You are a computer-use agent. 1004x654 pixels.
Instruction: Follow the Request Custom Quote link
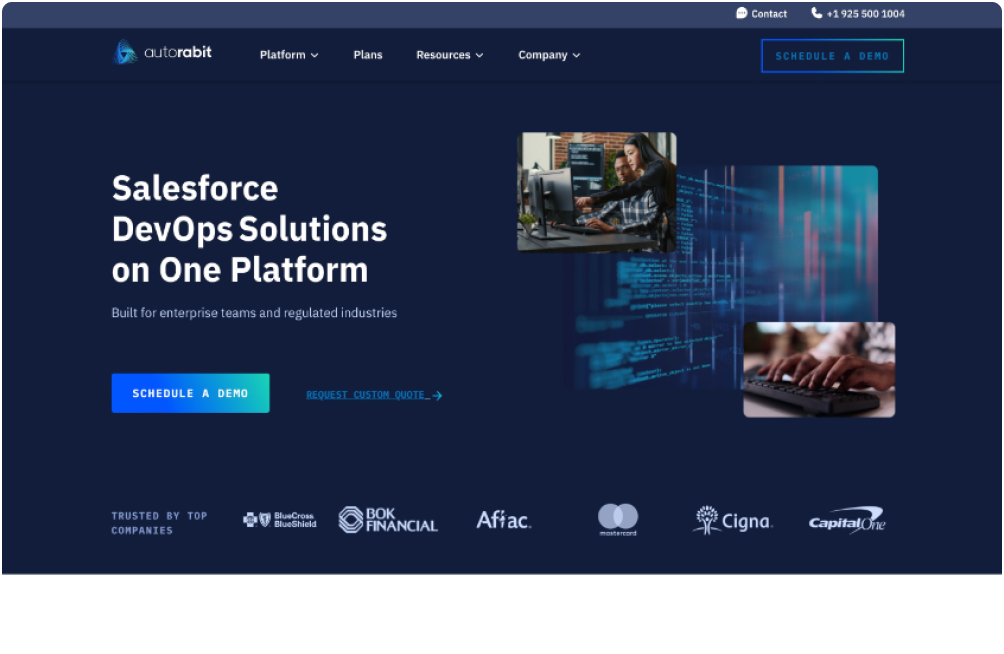click(374, 395)
